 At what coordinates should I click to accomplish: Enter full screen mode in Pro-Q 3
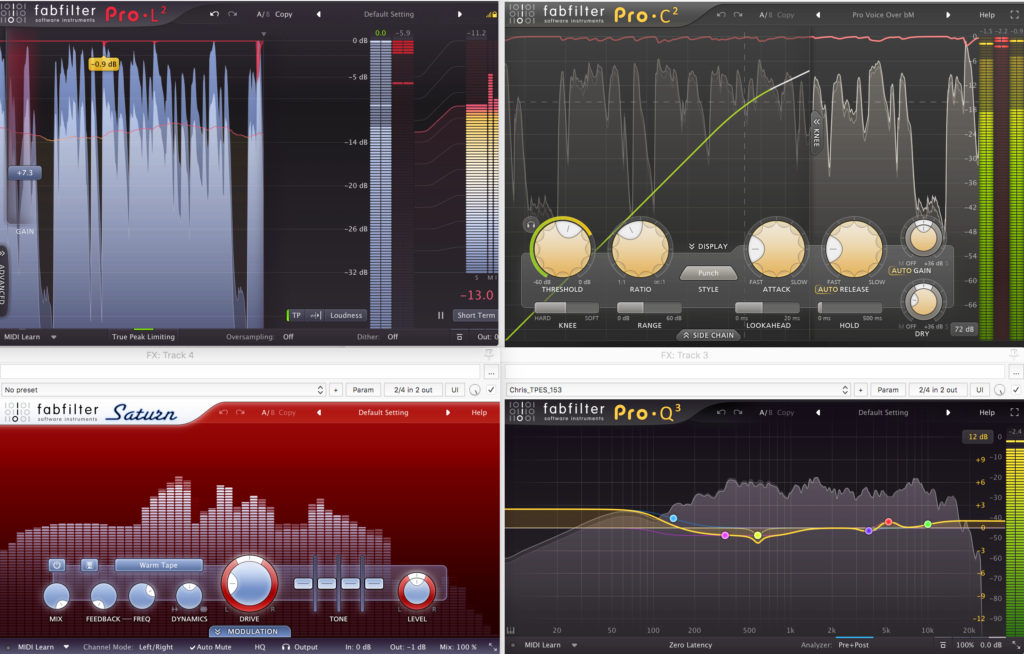tap(1014, 412)
